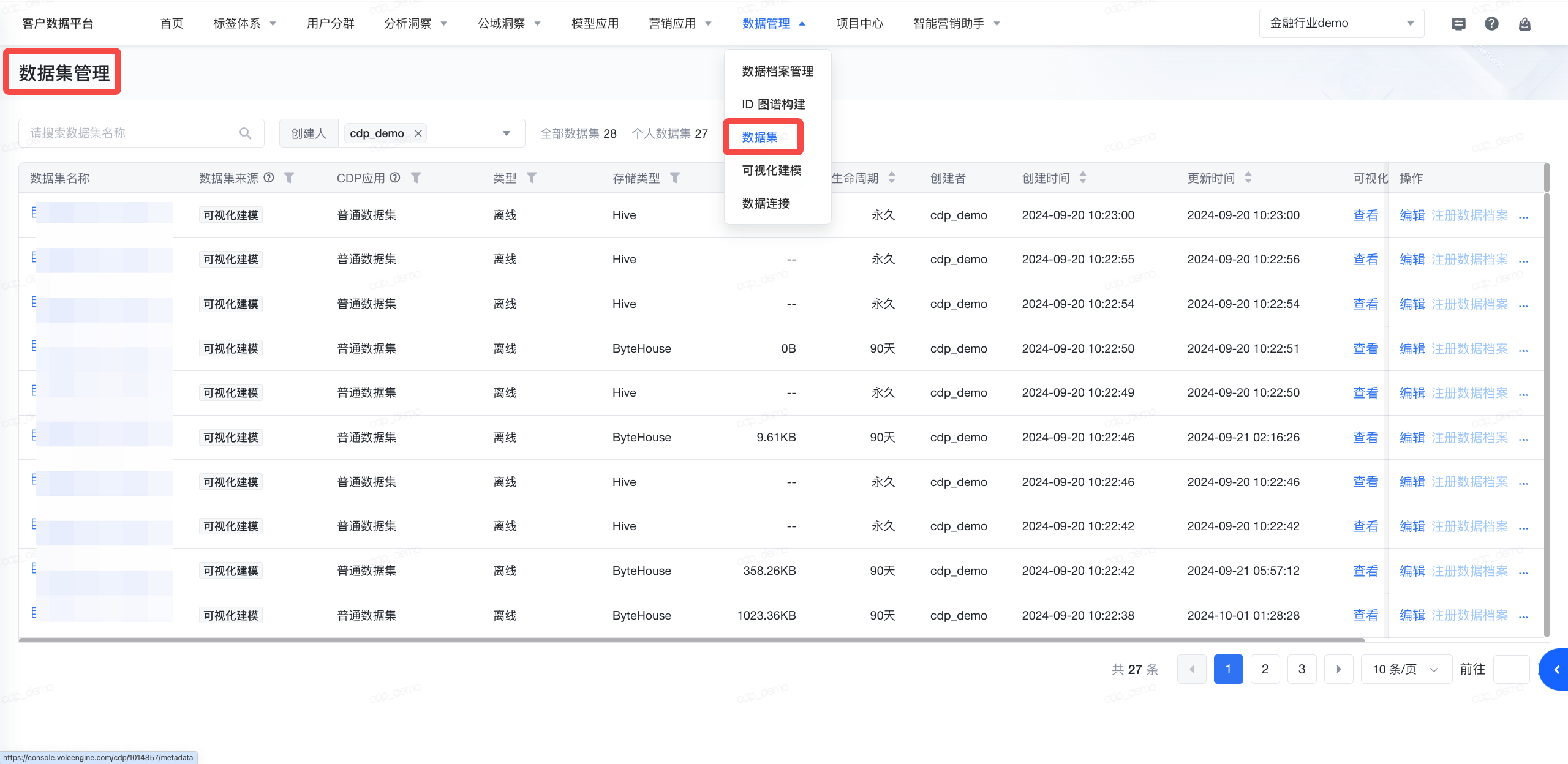This screenshot has width=1568, height=764.
Task: Open more actions for 10:22:55 row
Action: (1523, 260)
